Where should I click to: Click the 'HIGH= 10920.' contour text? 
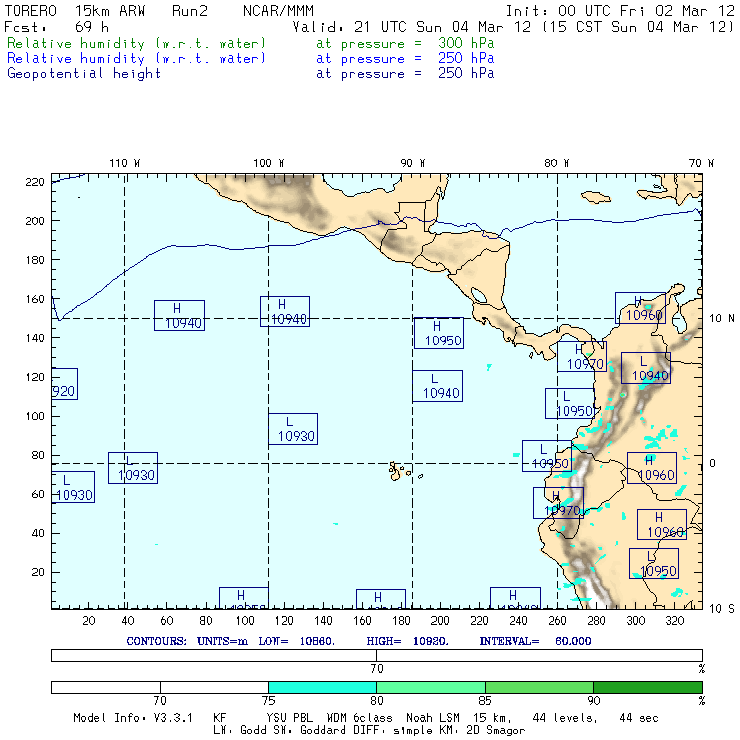pos(408,641)
